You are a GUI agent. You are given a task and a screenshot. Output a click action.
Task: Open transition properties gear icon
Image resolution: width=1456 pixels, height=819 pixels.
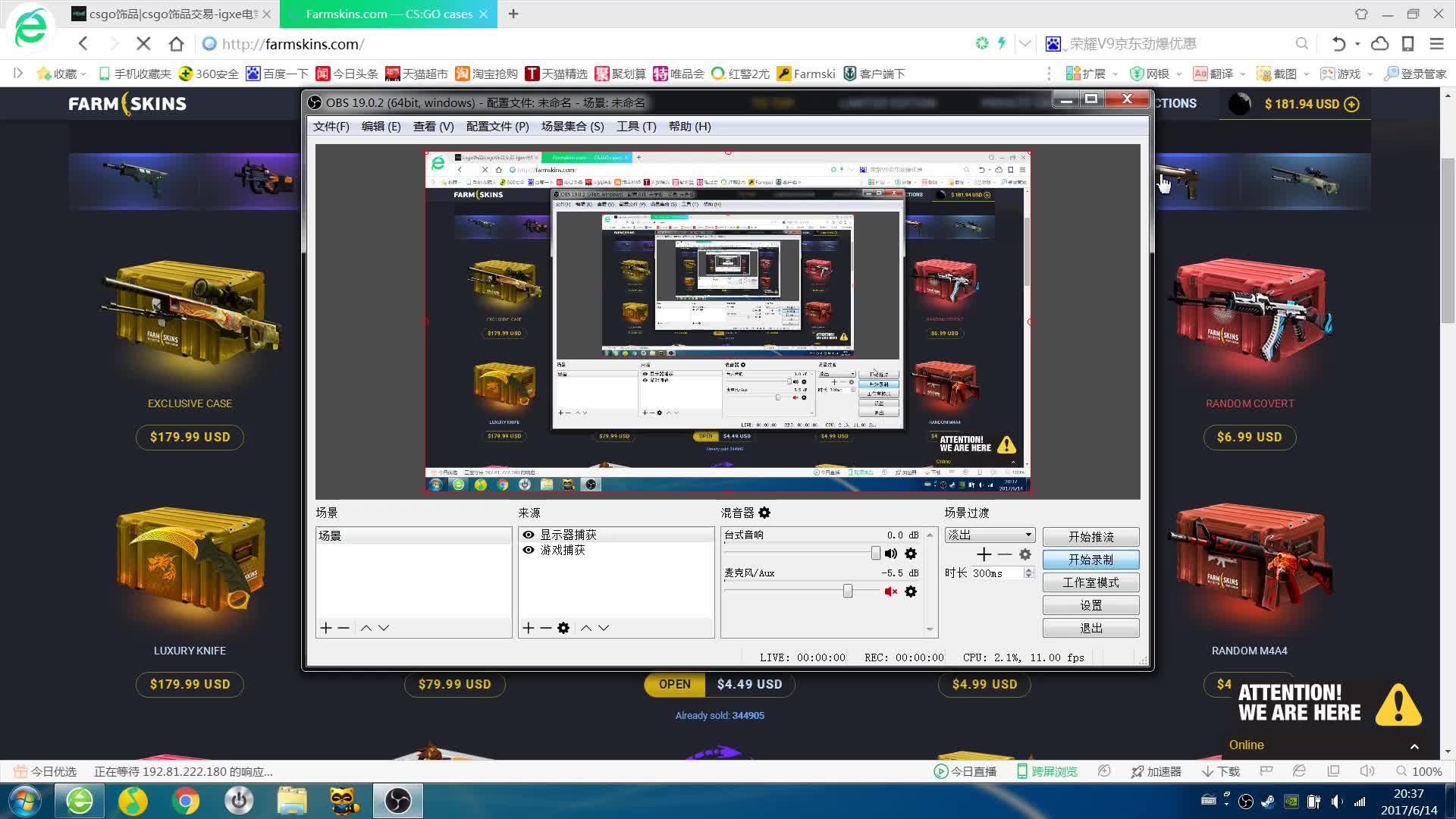[1025, 554]
